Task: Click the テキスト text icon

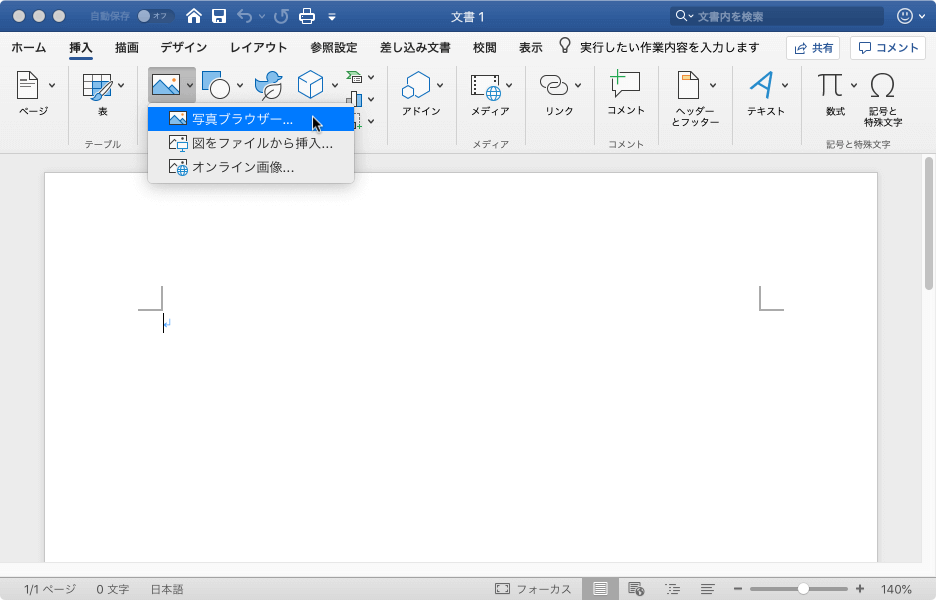Action: [761, 85]
